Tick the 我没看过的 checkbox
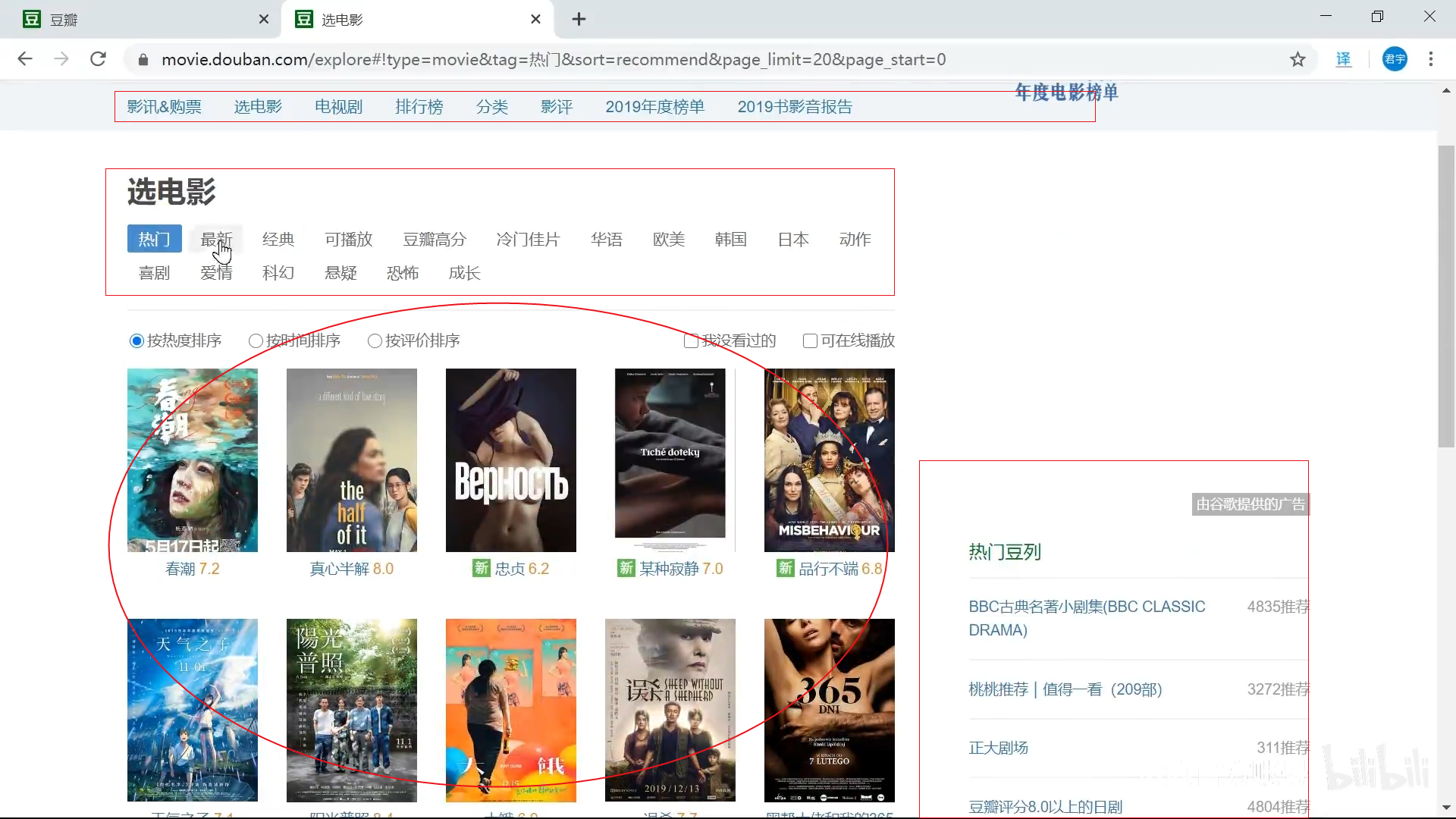Viewport: 1456px width, 819px height. pos(691,340)
